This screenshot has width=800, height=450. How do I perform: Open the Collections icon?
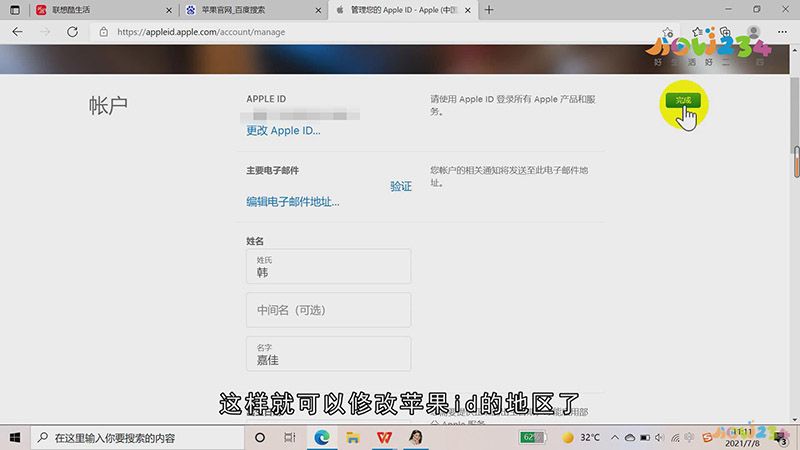[x=725, y=32]
